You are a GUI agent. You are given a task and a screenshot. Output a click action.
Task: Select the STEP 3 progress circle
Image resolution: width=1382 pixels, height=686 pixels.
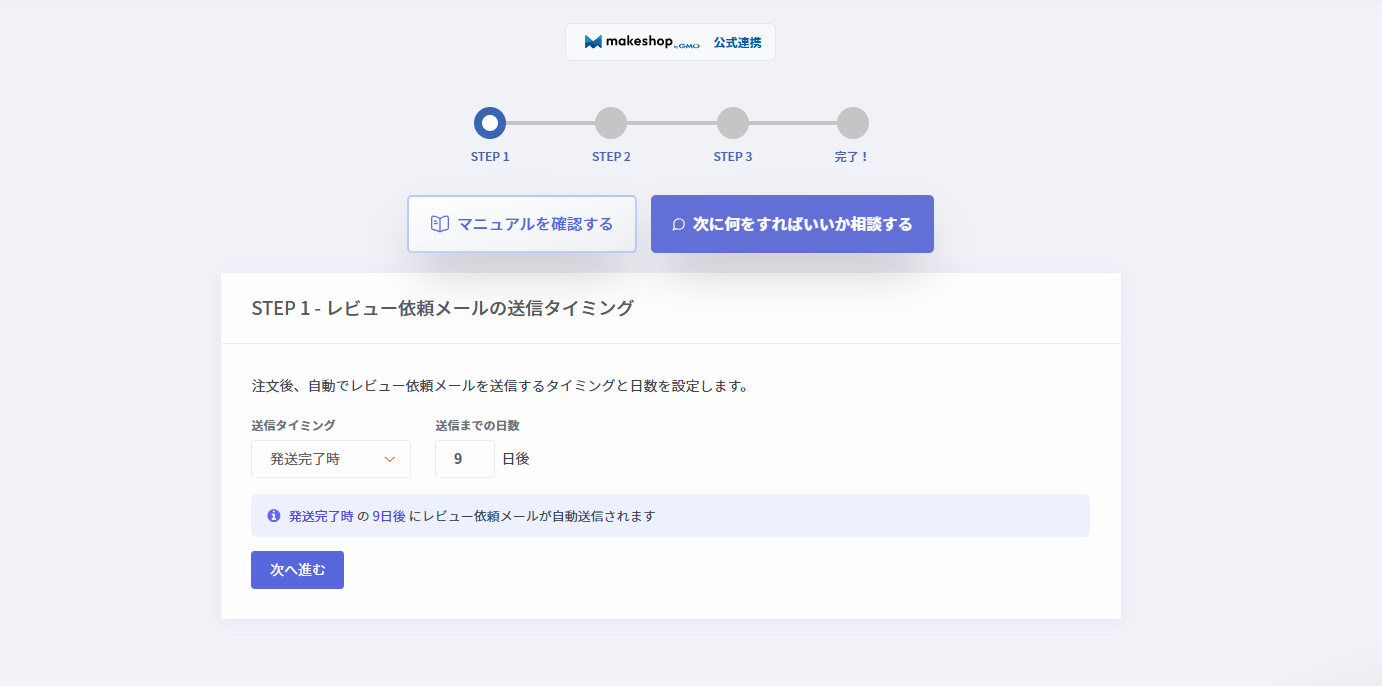732,123
